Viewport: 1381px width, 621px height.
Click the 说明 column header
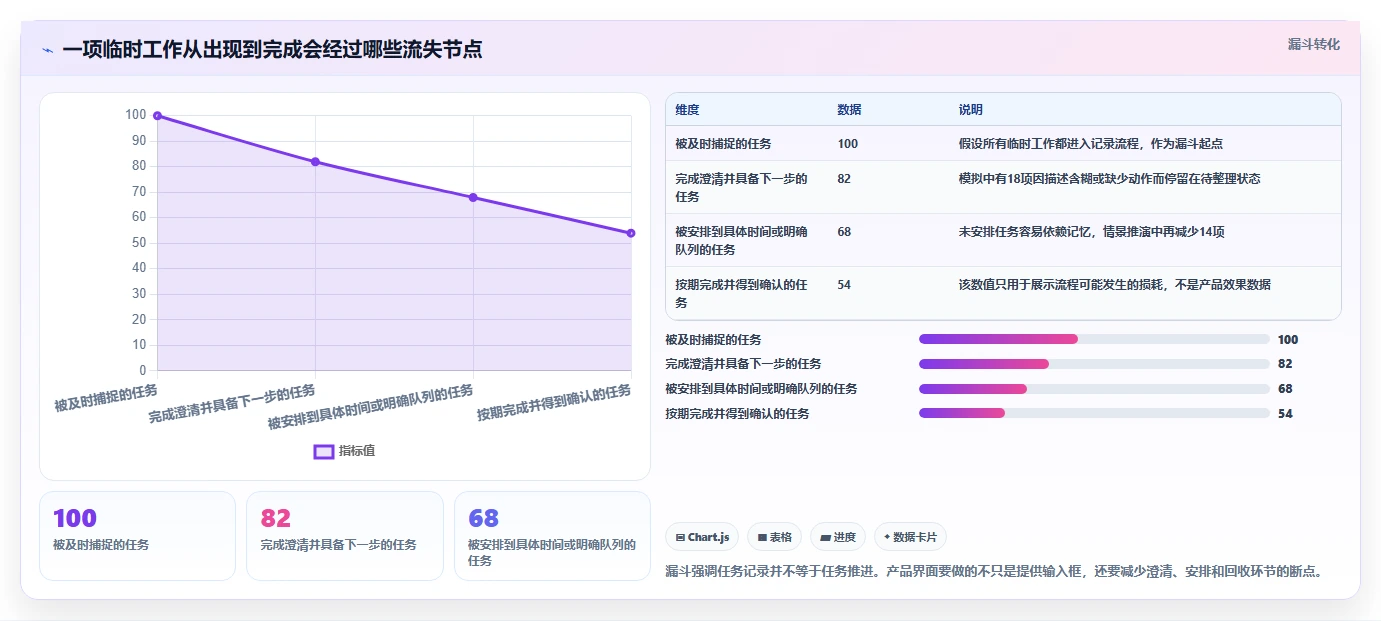[970, 110]
